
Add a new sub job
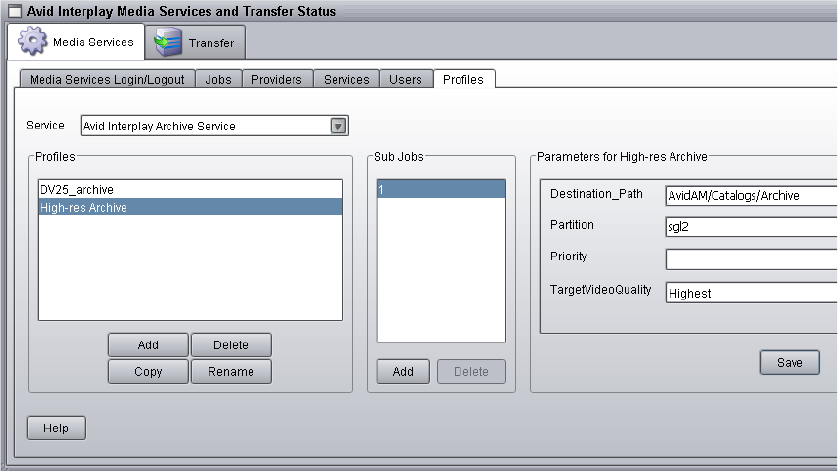(x=403, y=371)
